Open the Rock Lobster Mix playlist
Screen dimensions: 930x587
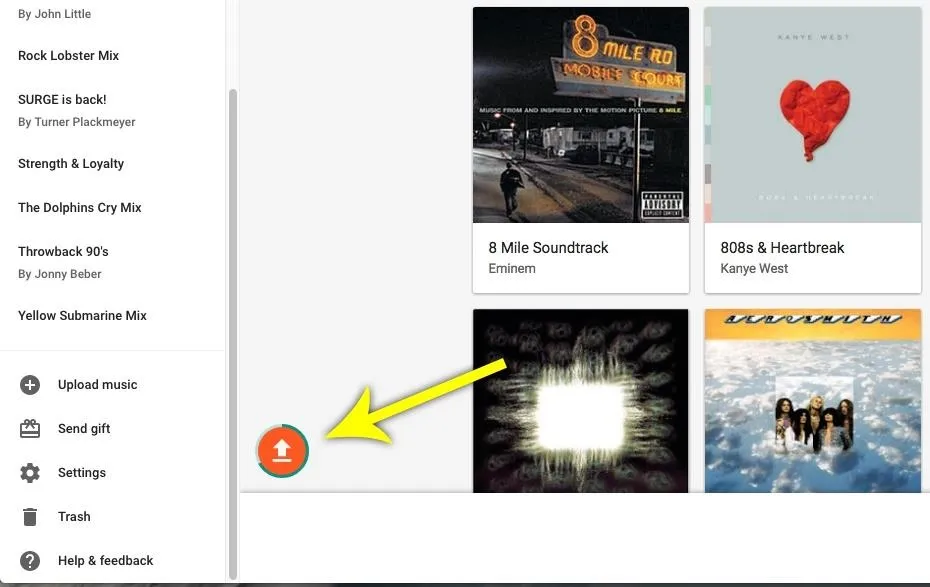point(68,56)
